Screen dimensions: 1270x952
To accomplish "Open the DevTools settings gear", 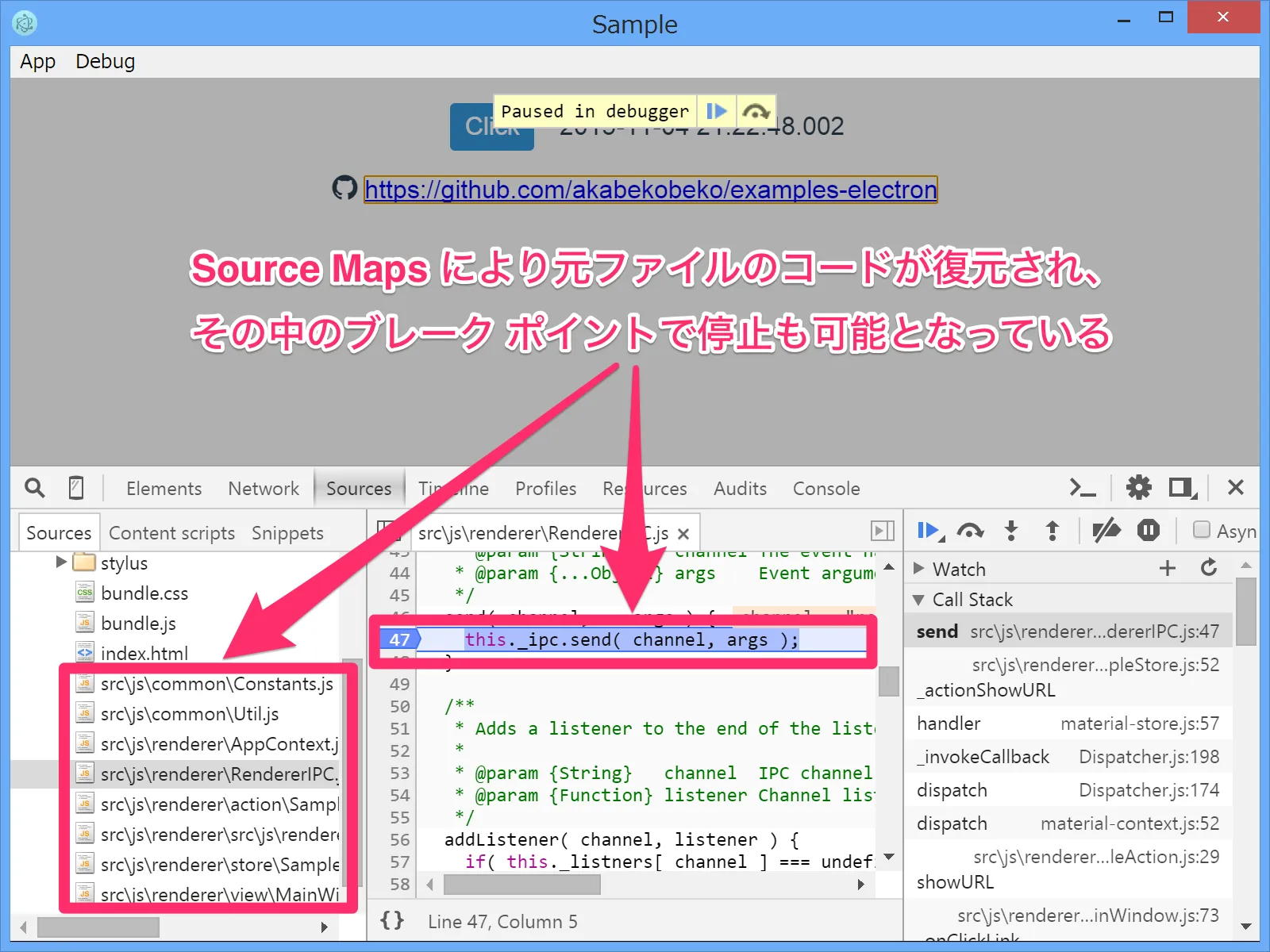I will coord(1140,487).
